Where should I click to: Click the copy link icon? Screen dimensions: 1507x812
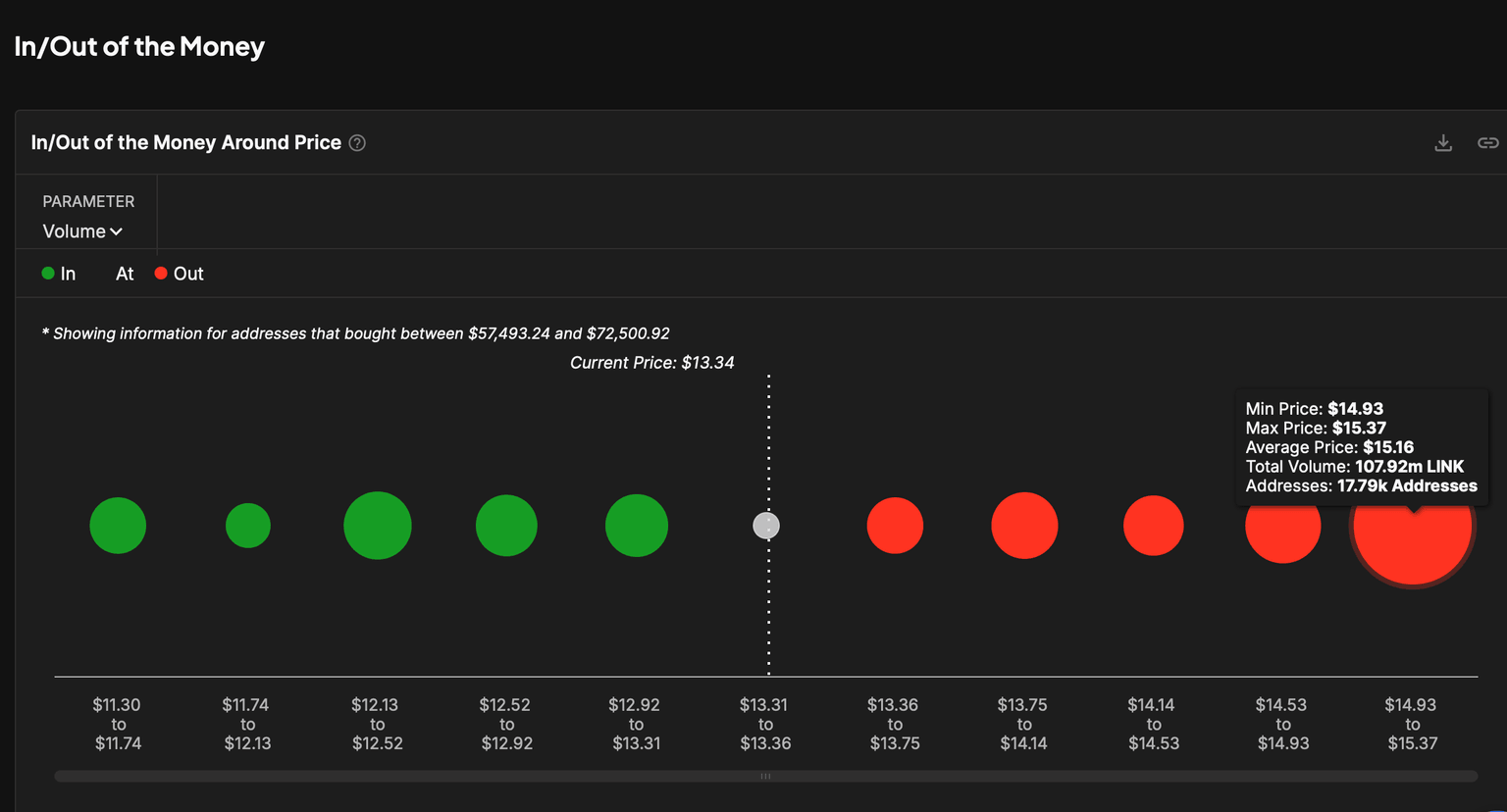click(1487, 143)
